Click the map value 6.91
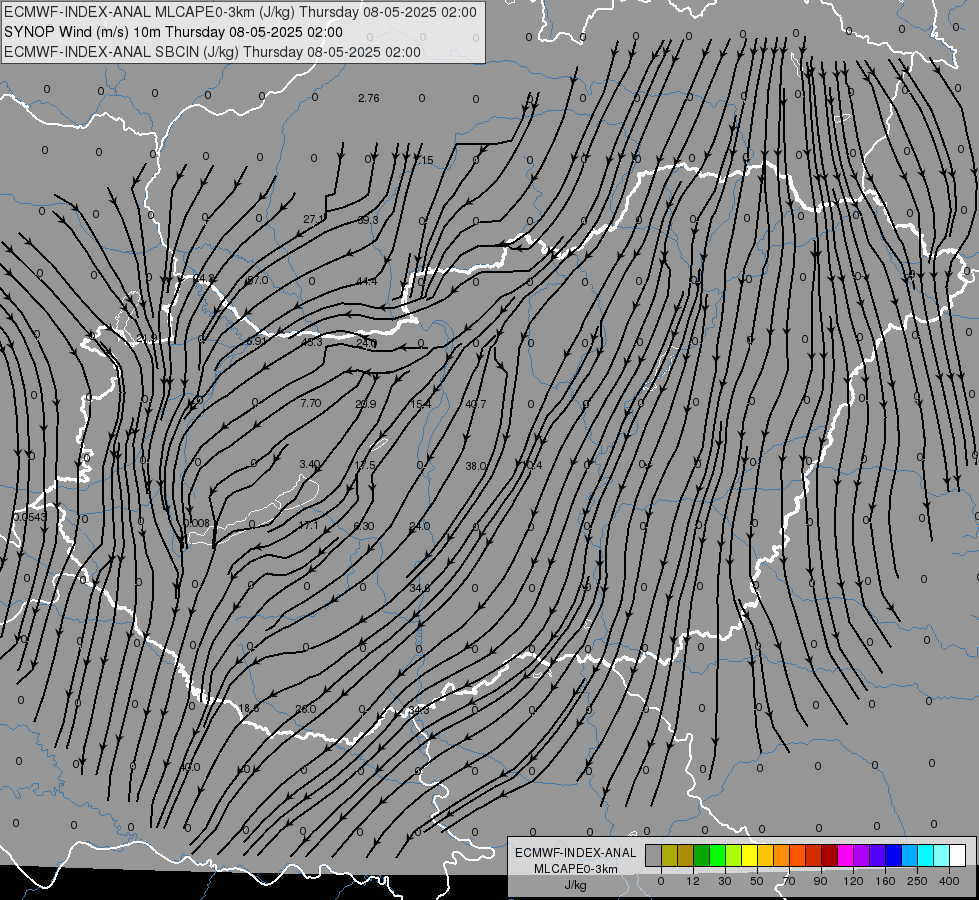This screenshot has height=900, width=979. (x=256, y=341)
